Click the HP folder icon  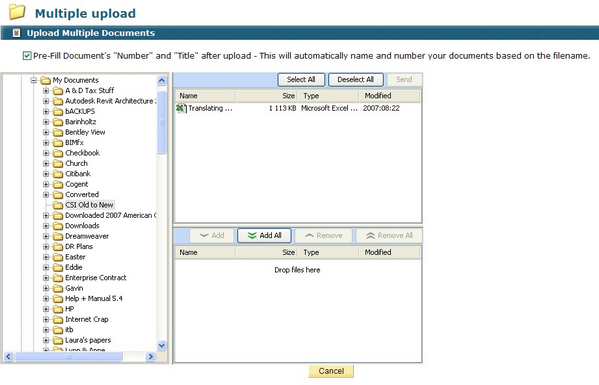coord(58,309)
